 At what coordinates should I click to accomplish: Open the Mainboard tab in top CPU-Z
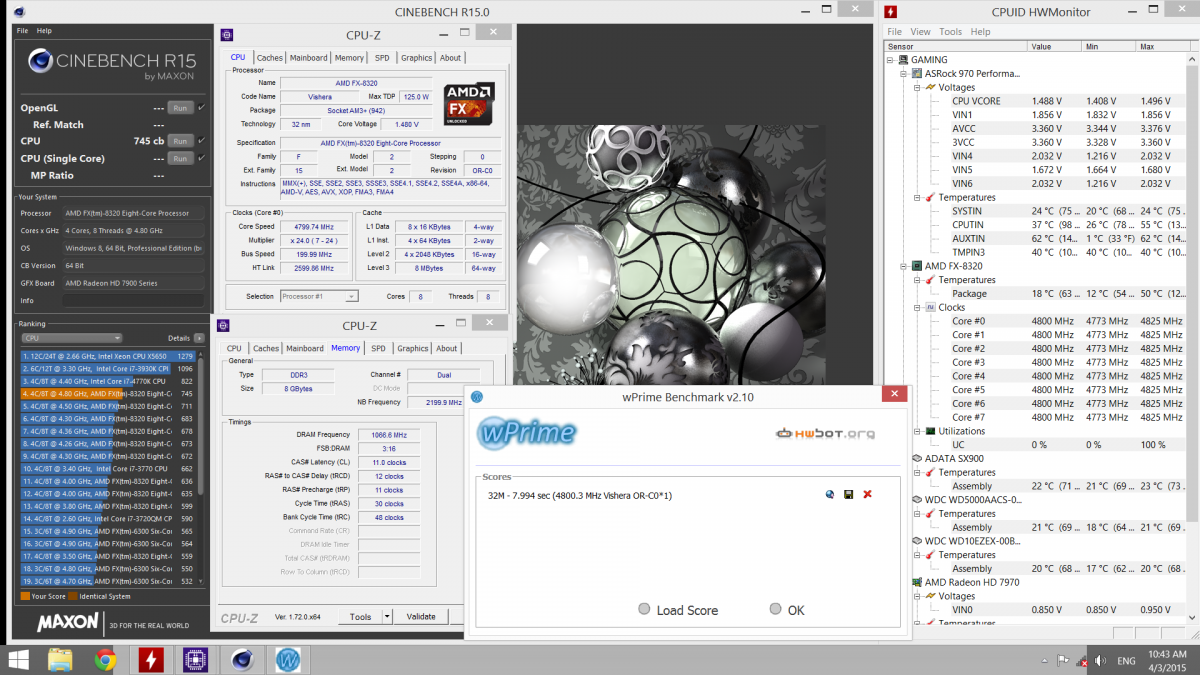(x=309, y=58)
